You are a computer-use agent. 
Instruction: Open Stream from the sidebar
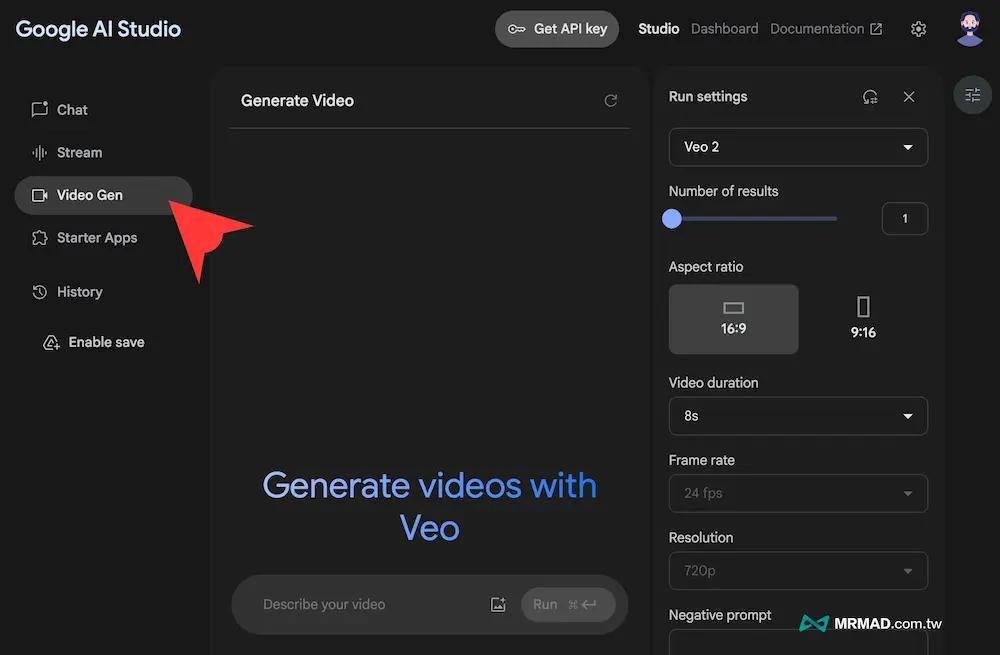click(79, 153)
